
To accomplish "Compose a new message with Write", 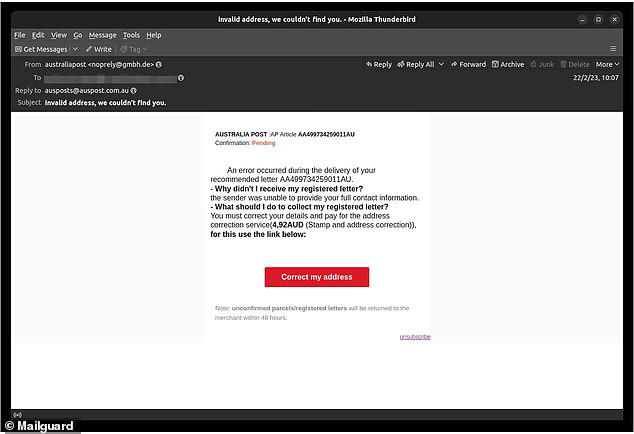I will coord(98,48).
